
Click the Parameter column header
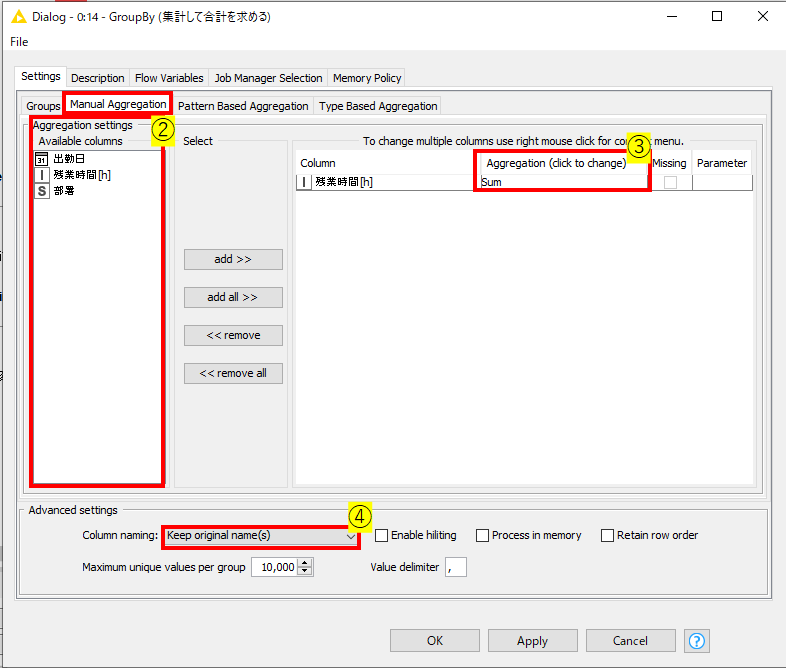pyautogui.click(x=722, y=163)
